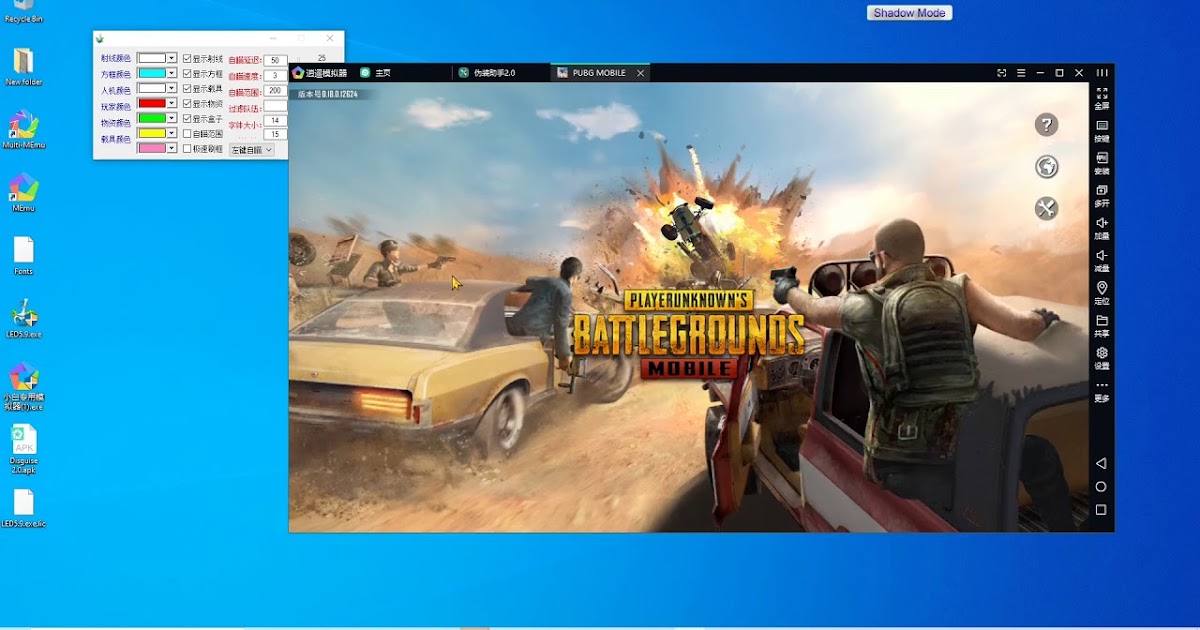Uncheck the 显示盒子 checkbox

point(187,118)
